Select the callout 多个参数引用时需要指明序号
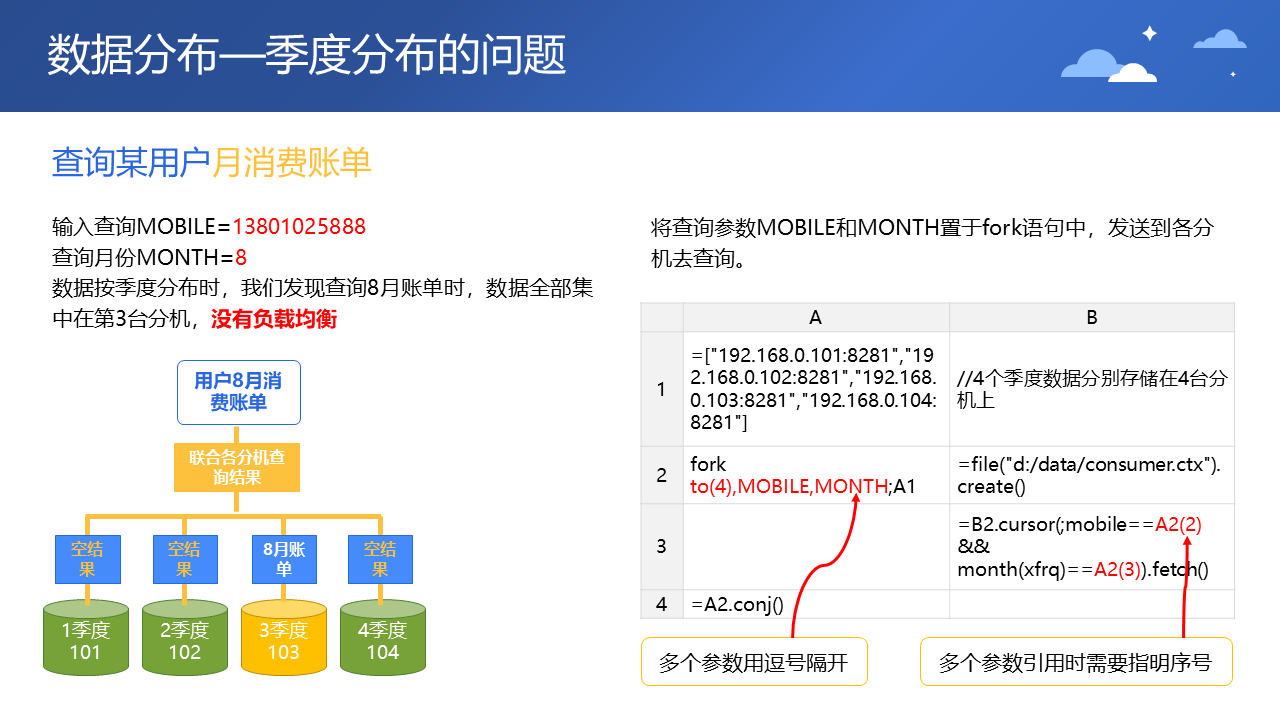Image resolution: width=1280 pixels, height=720 pixels. [x=1075, y=662]
